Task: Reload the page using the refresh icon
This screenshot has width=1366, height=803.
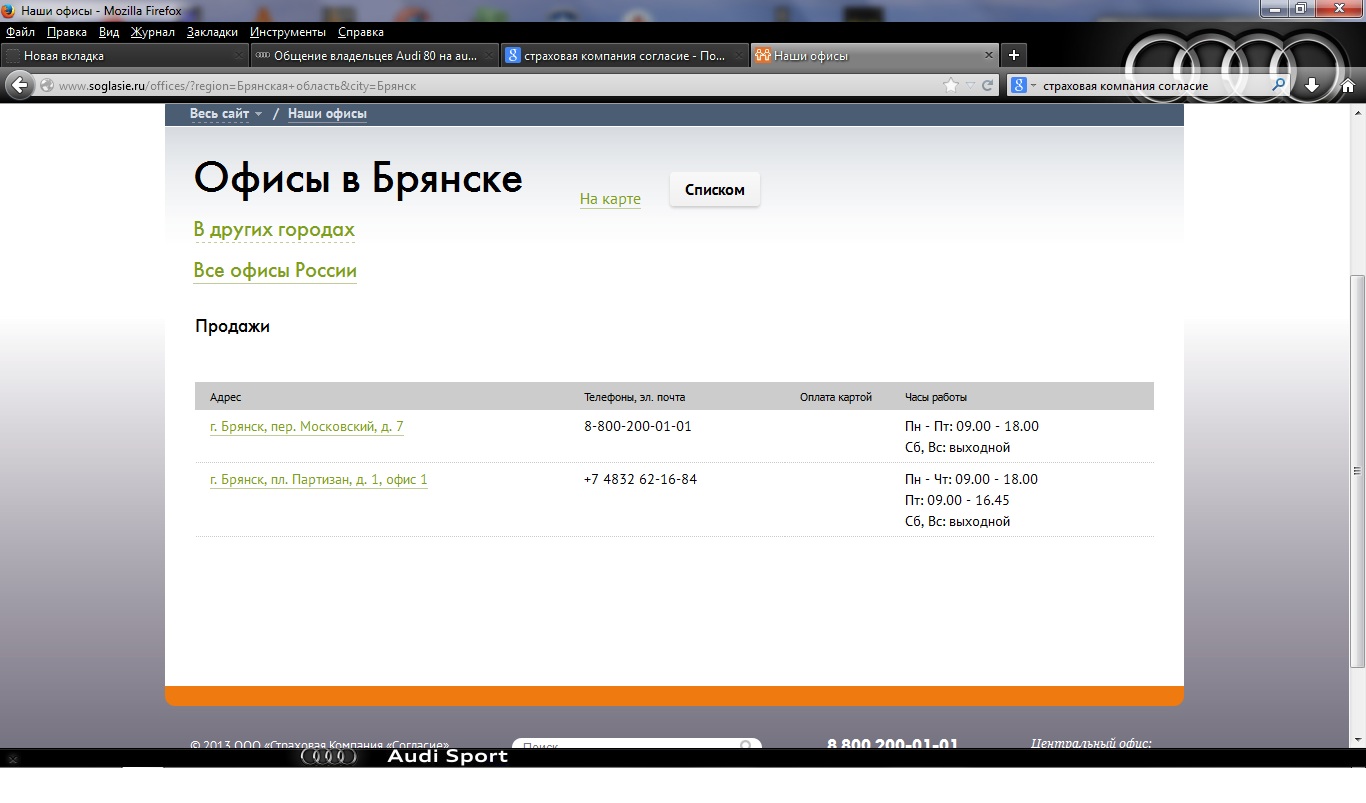Action: click(x=987, y=85)
